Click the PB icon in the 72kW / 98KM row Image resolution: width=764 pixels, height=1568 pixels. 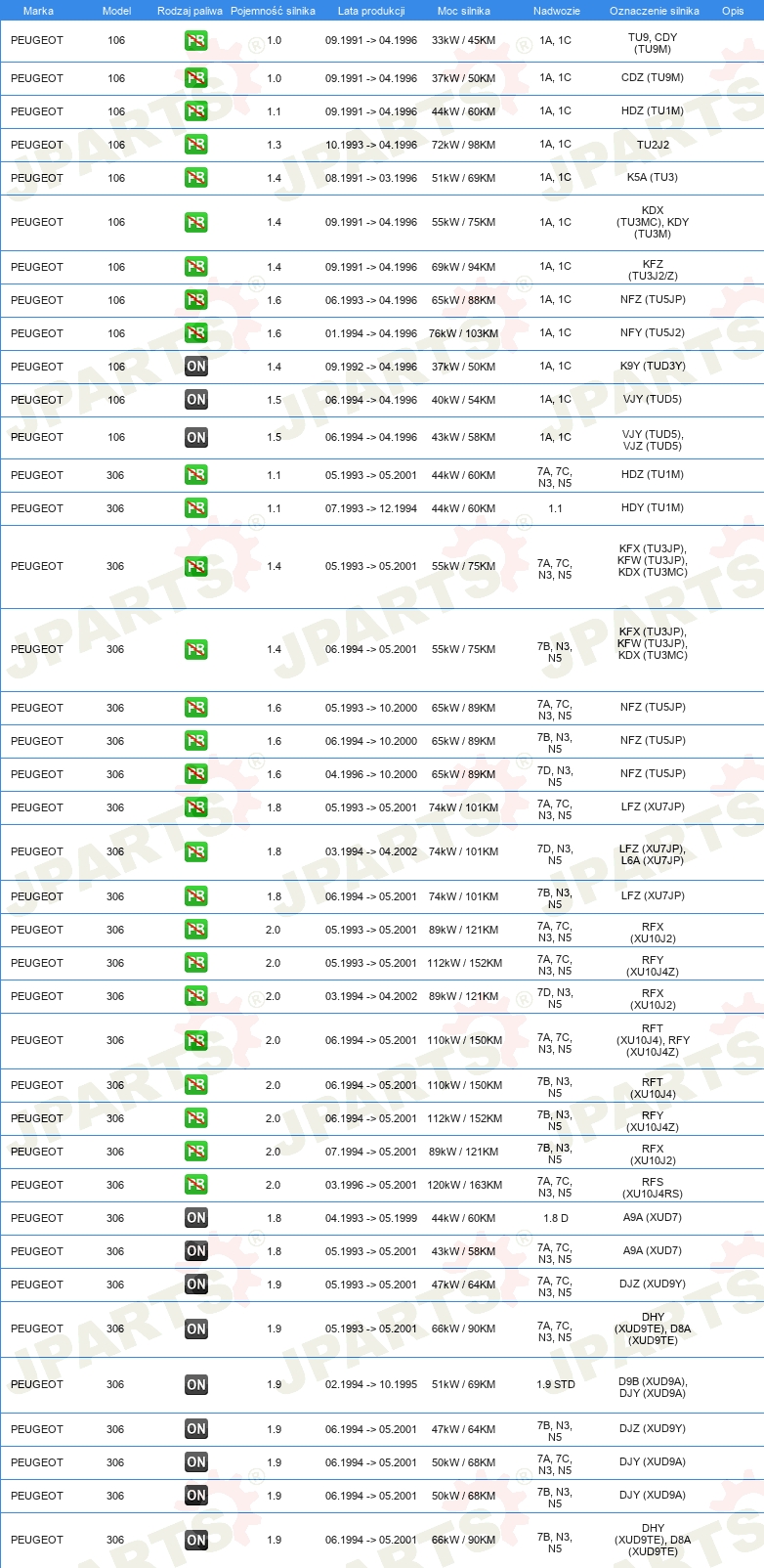point(196,145)
